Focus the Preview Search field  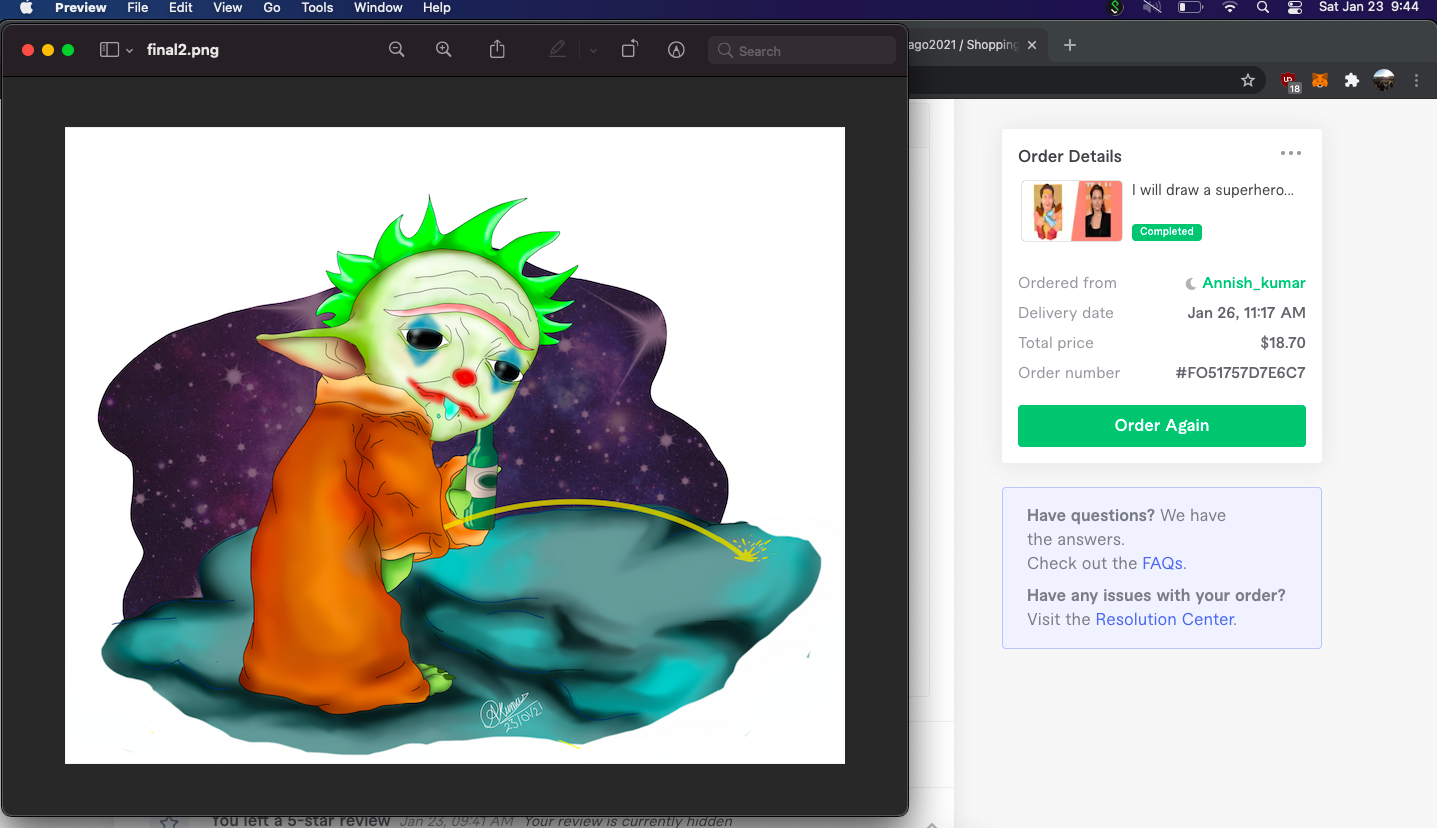[802, 50]
